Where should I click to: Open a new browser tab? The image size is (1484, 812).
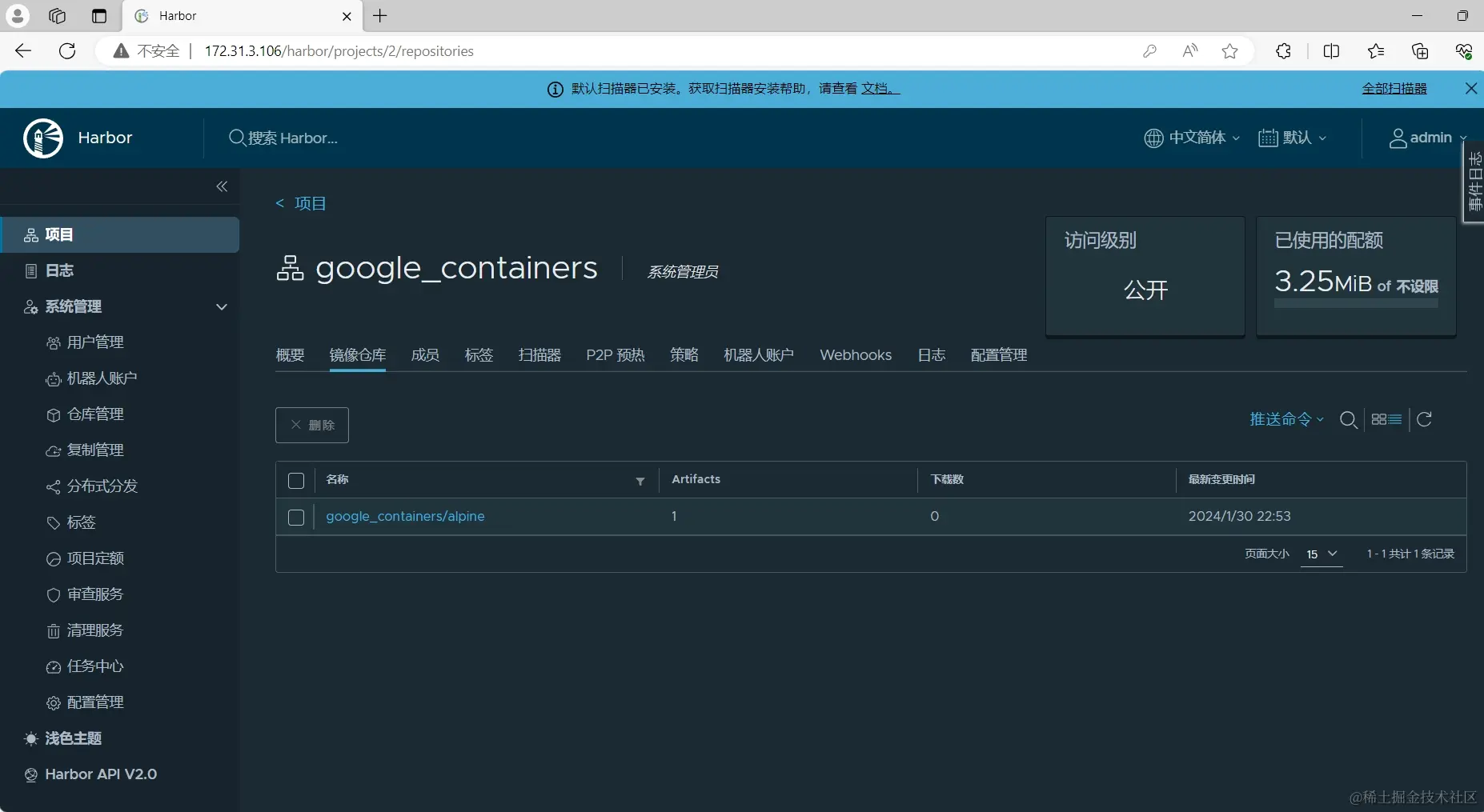click(380, 16)
